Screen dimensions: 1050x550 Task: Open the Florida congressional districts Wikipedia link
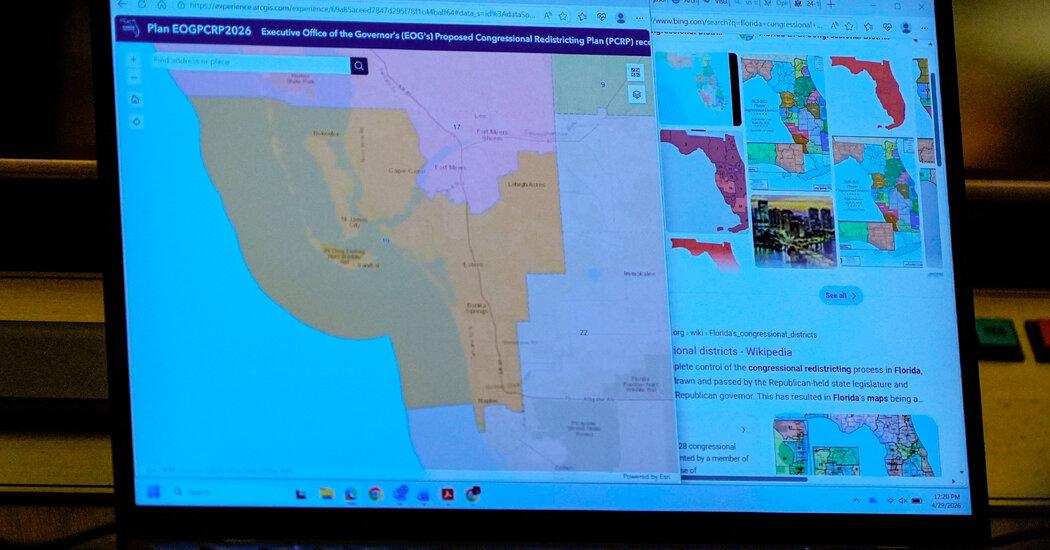click(732, 352)
